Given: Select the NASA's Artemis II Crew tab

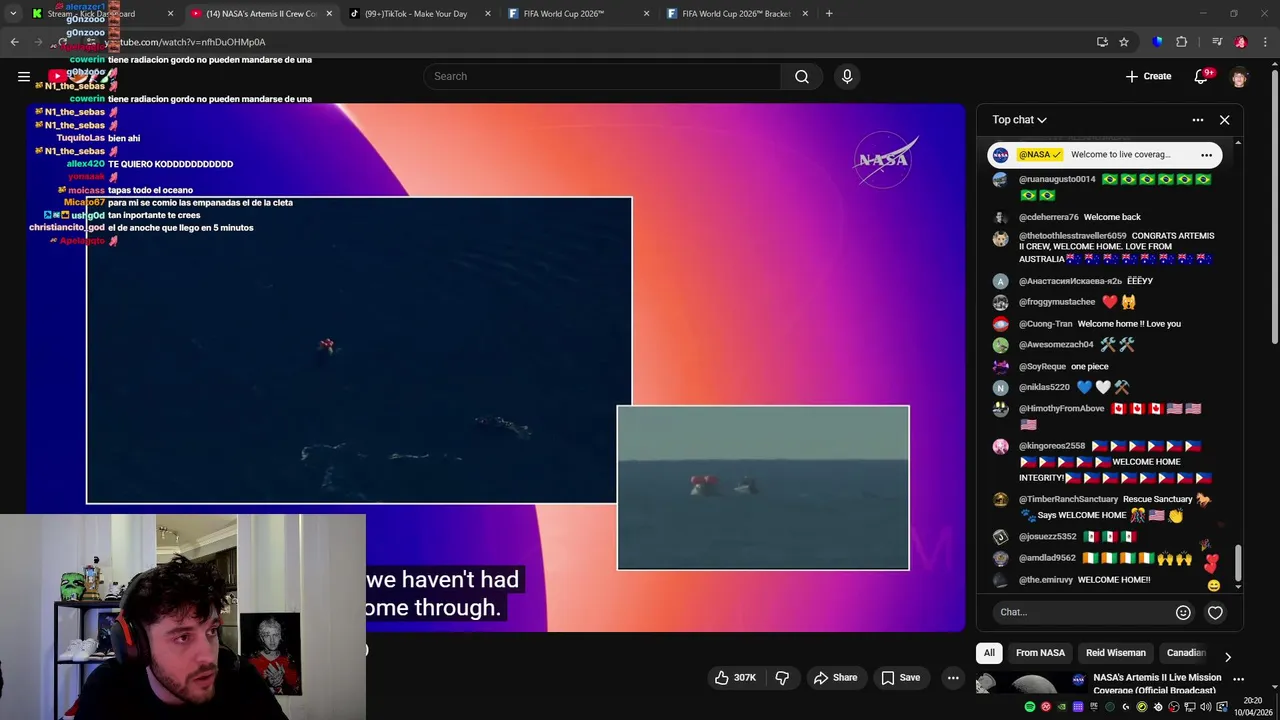Looking at the screenshot, I should [x=262, y=14].
